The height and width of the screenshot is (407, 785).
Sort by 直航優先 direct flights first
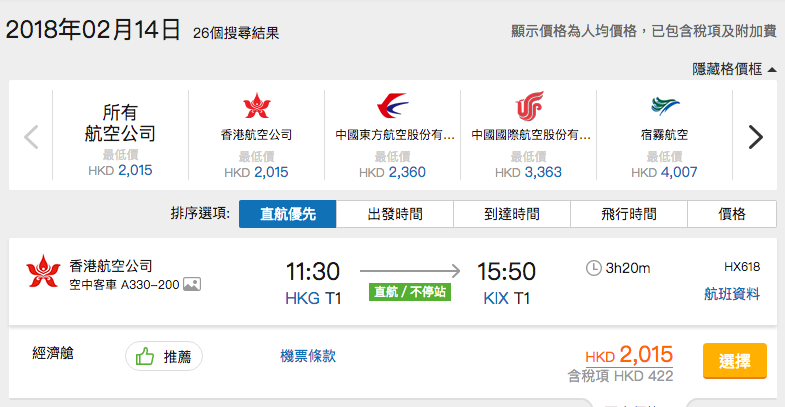tap(288, 214)
